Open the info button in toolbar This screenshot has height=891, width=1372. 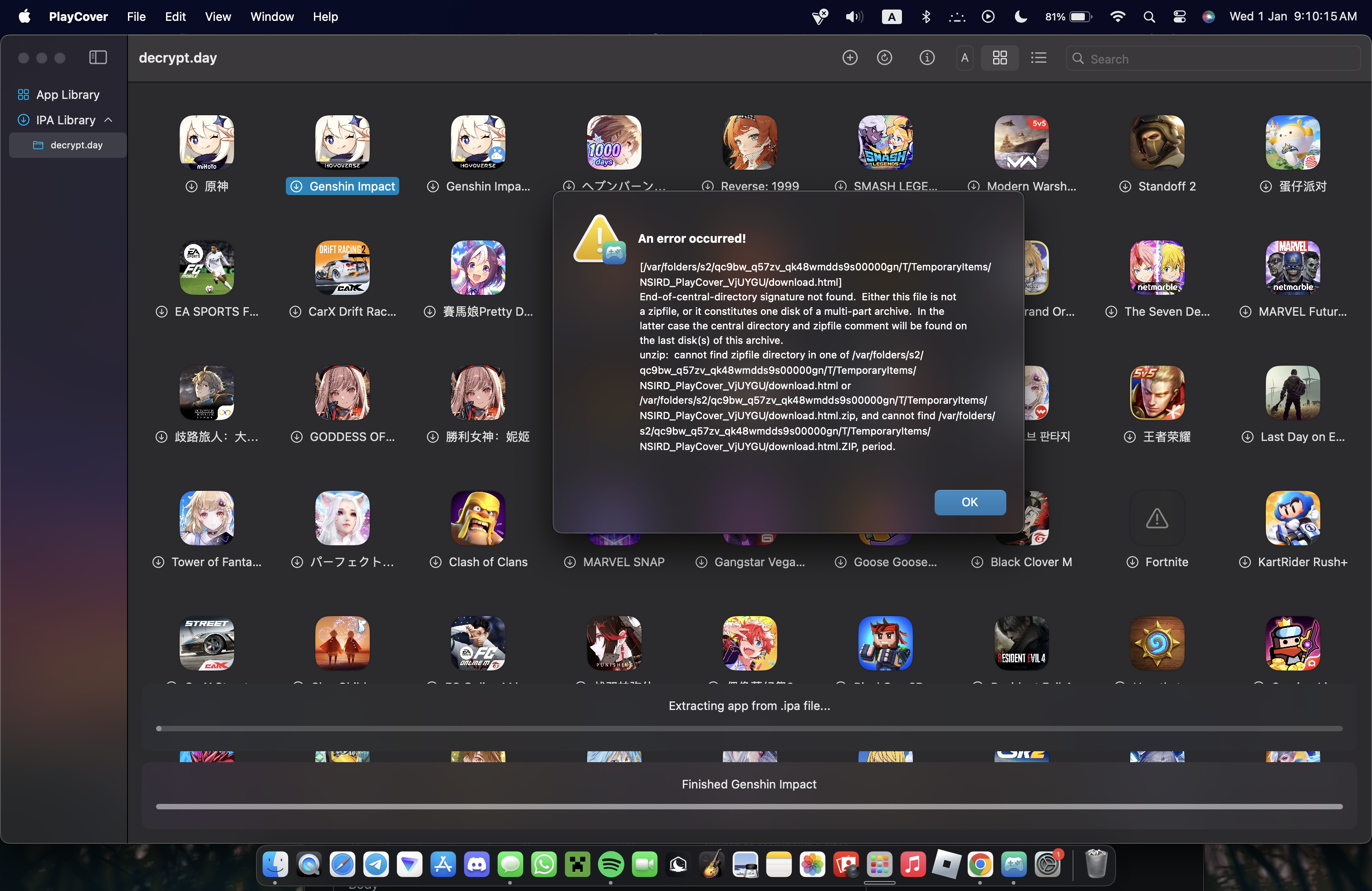[x=927, y=58]
